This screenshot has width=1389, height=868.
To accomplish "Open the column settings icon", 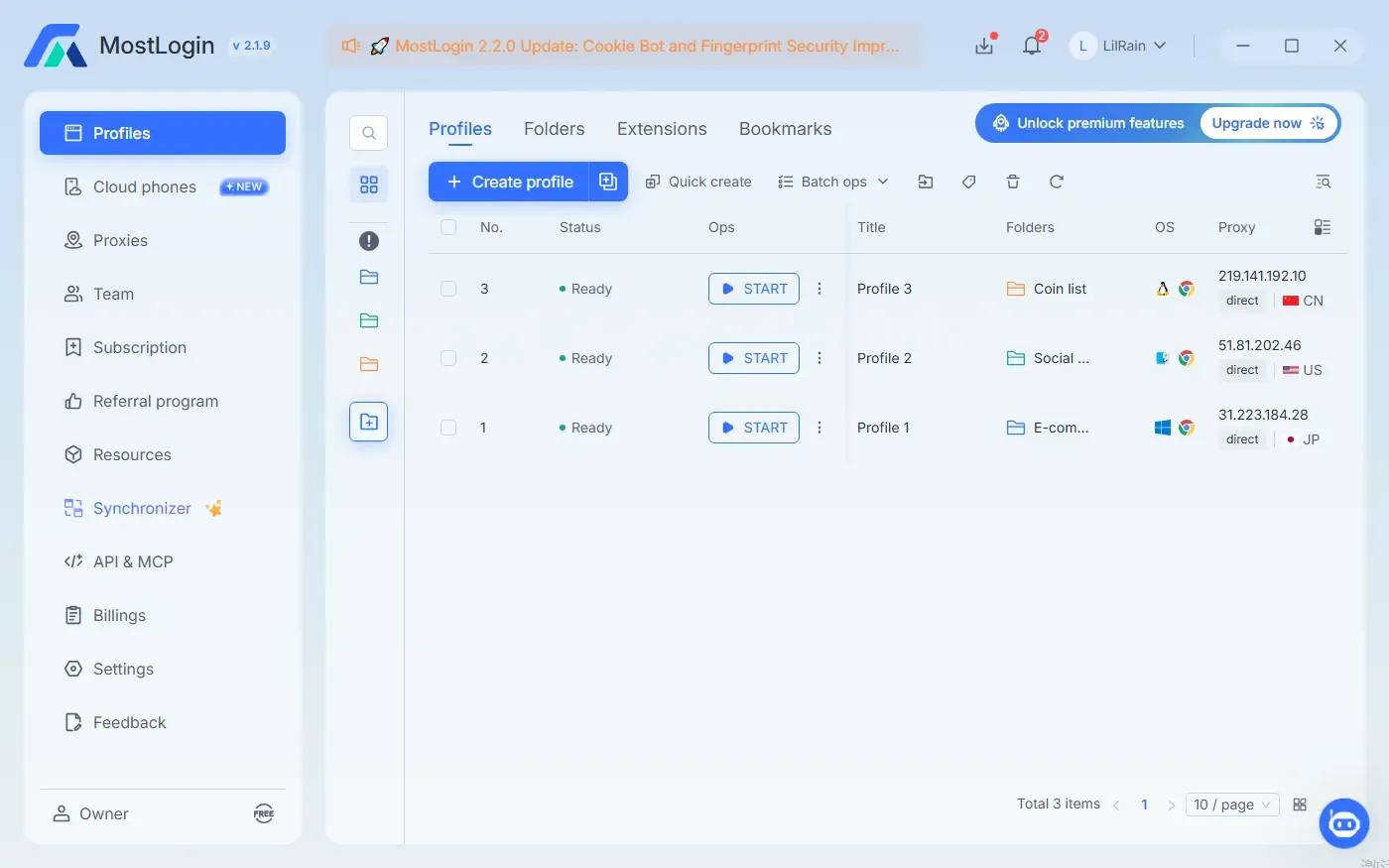I will click(x=1323, y=227).
